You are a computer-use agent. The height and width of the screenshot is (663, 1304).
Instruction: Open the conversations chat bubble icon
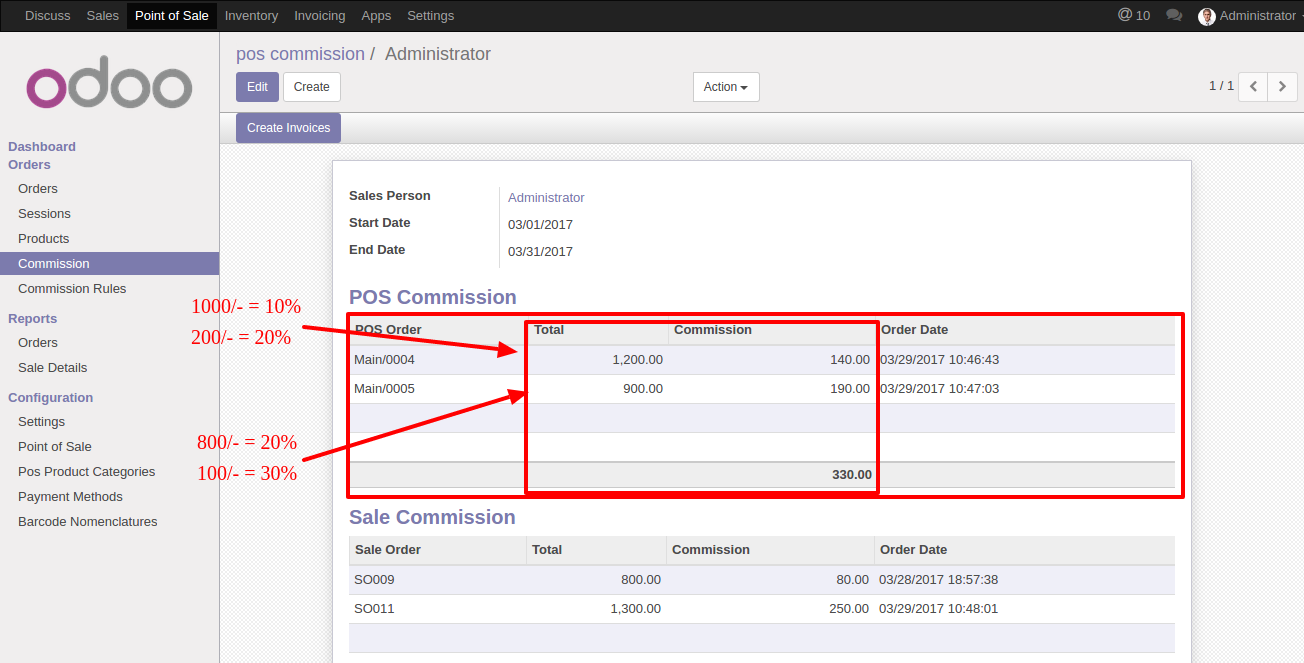[1174, 16]
